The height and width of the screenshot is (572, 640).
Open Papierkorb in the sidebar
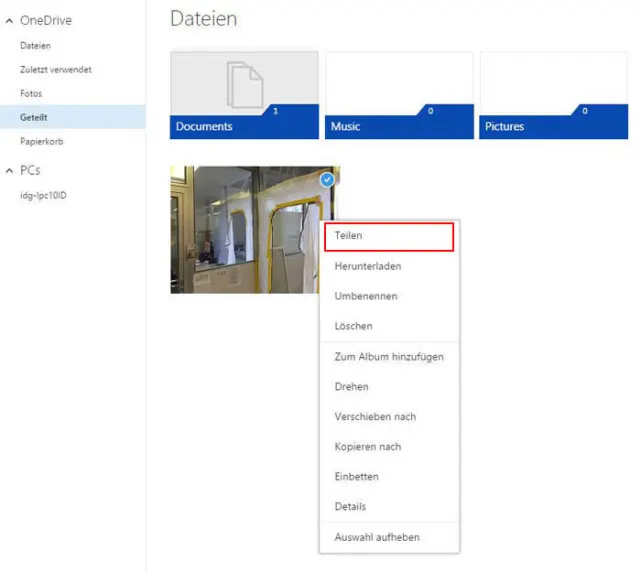point(42,142)
